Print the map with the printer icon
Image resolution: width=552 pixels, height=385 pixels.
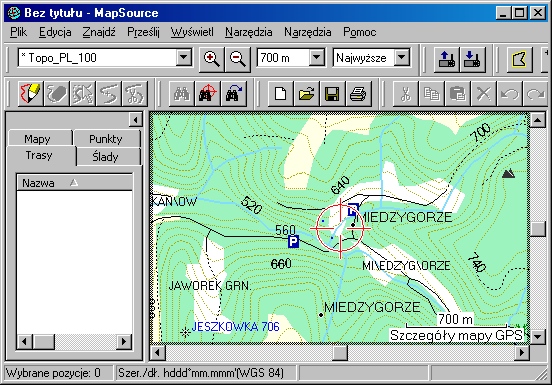click(x=358, y=94)
